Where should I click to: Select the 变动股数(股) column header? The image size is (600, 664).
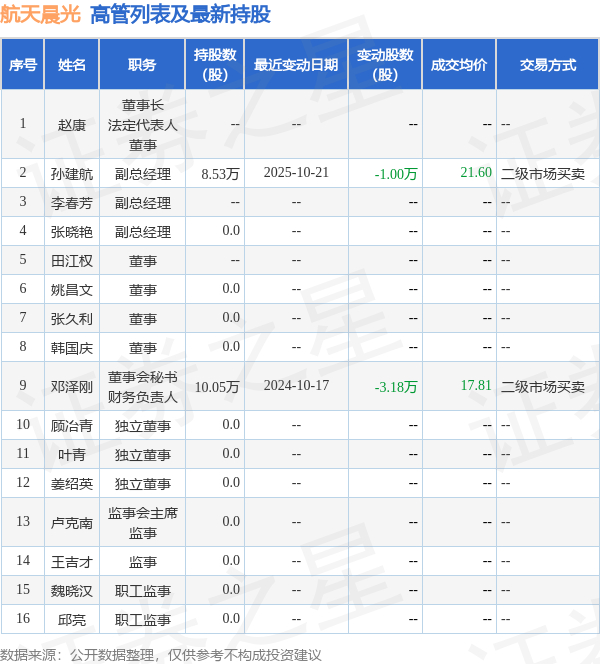(x=385, y=65)
